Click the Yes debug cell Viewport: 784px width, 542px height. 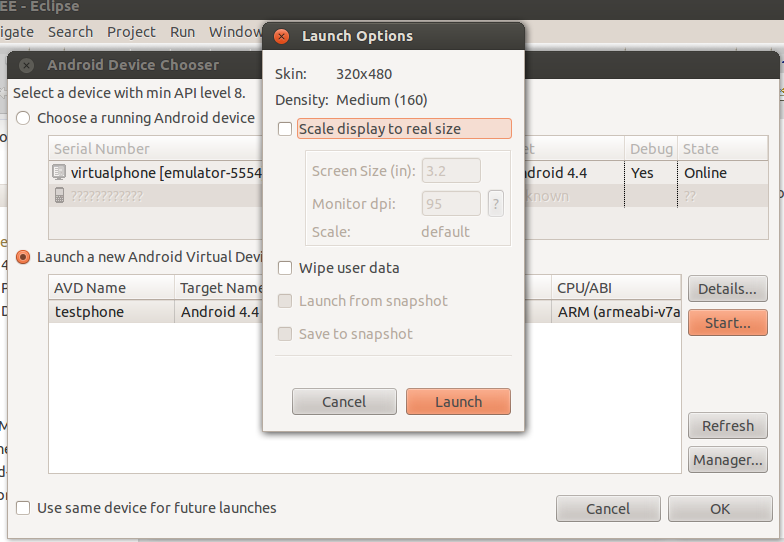pos(642,173)
